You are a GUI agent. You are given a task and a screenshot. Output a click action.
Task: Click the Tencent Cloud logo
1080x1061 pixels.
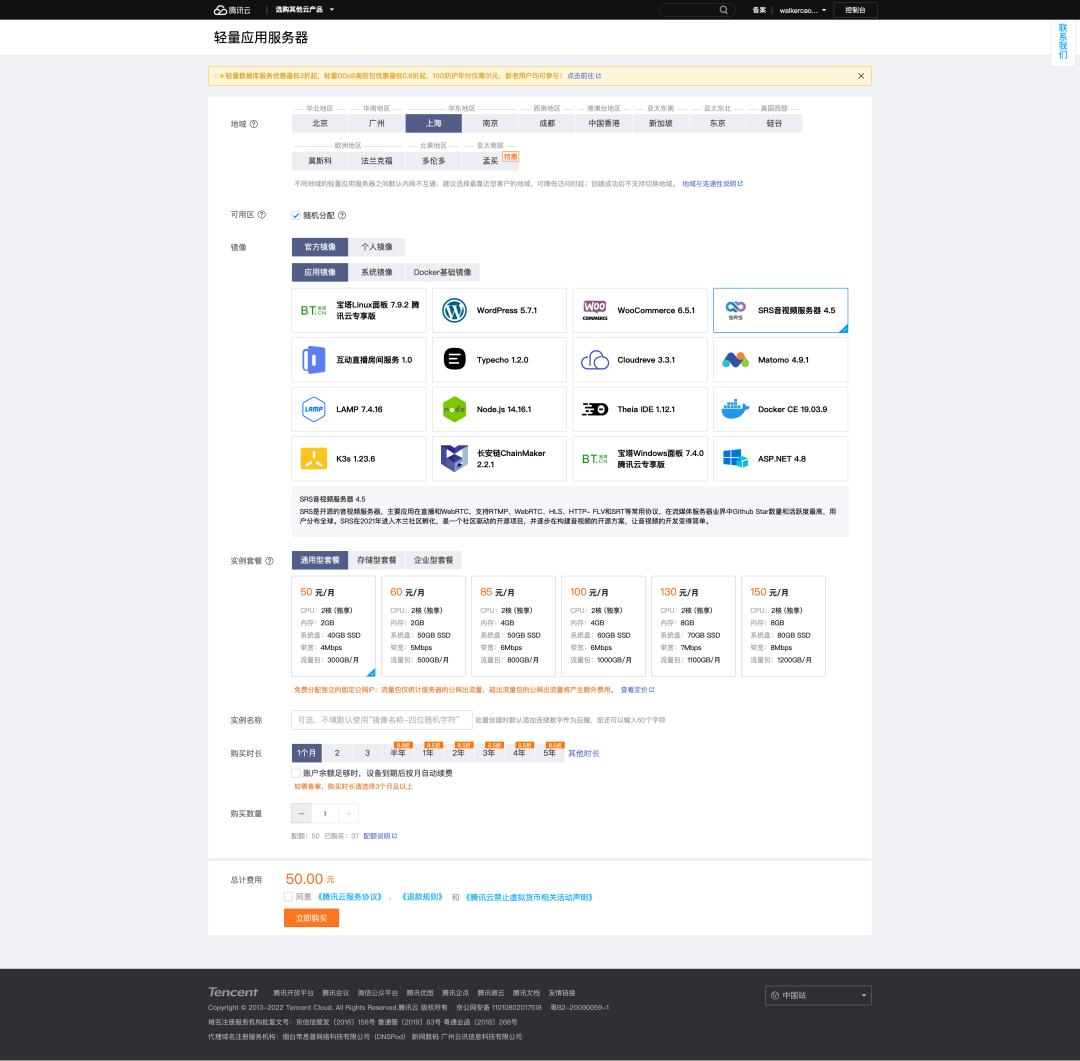[232, 10]
